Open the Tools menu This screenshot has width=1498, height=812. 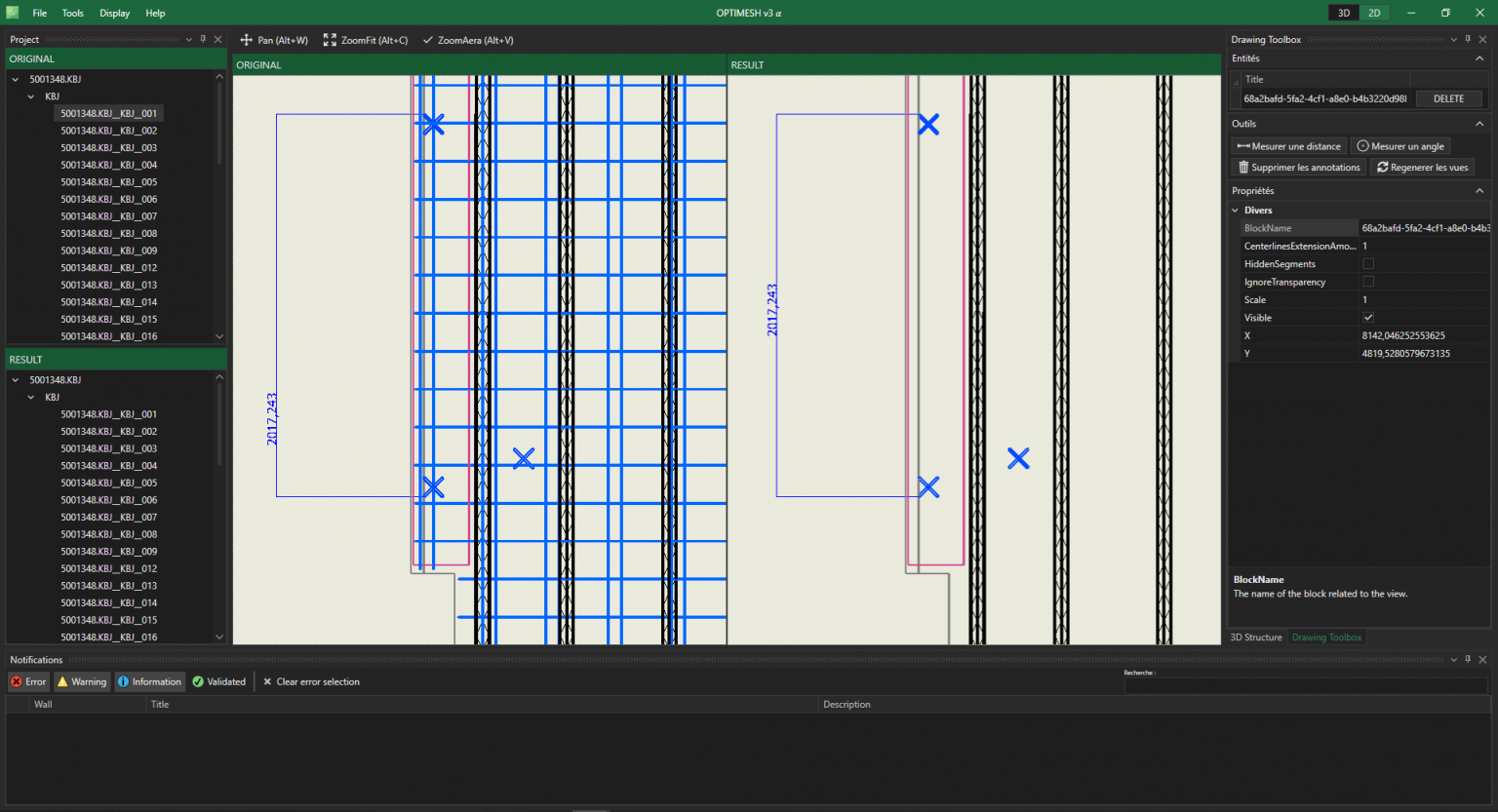pyautogui.click(x=73, y=14)
